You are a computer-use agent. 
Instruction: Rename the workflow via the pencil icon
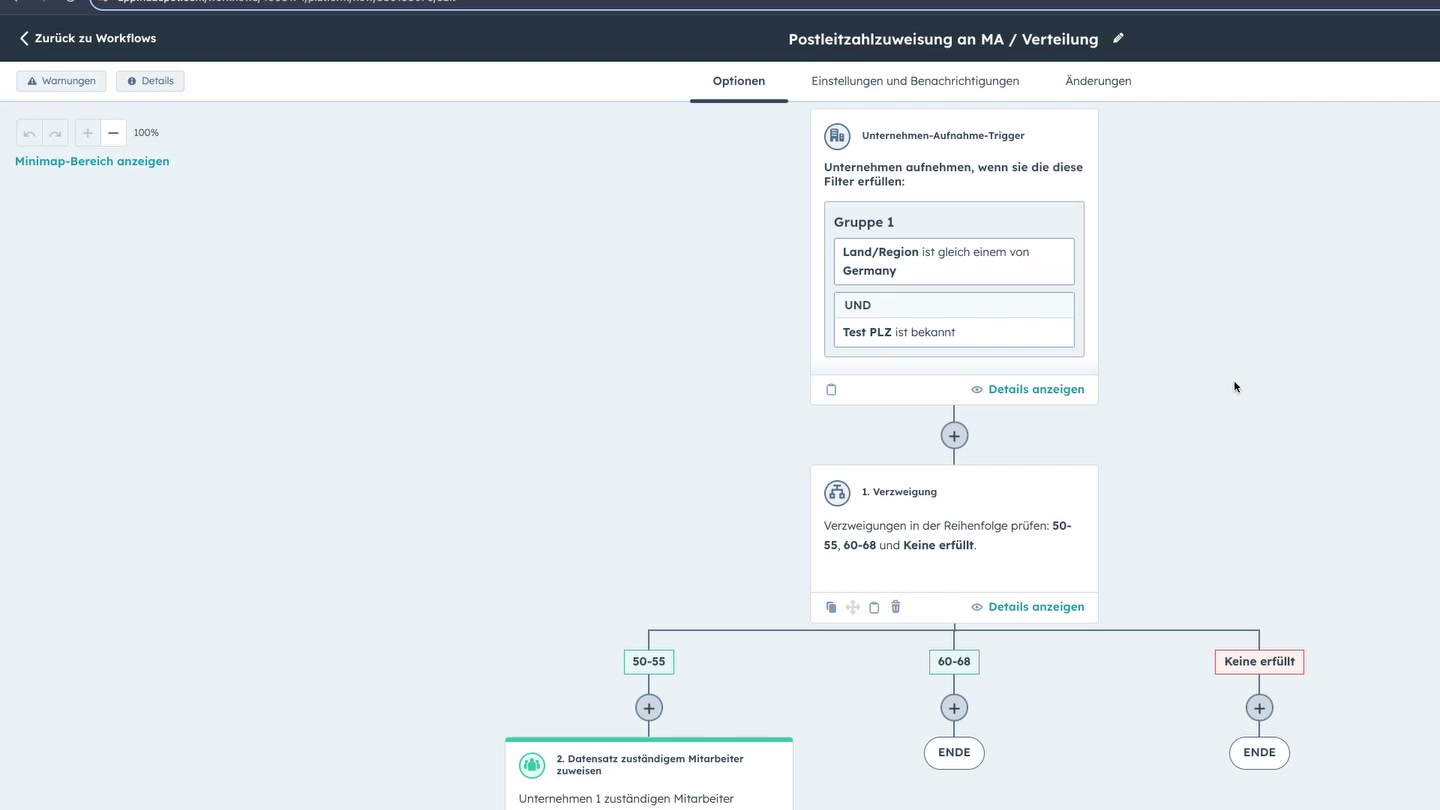1118,38
